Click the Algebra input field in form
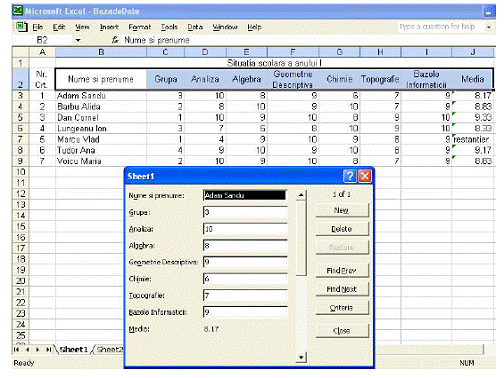Image resolution: width=504 pixels, height=378 pixels. [245, 245]
